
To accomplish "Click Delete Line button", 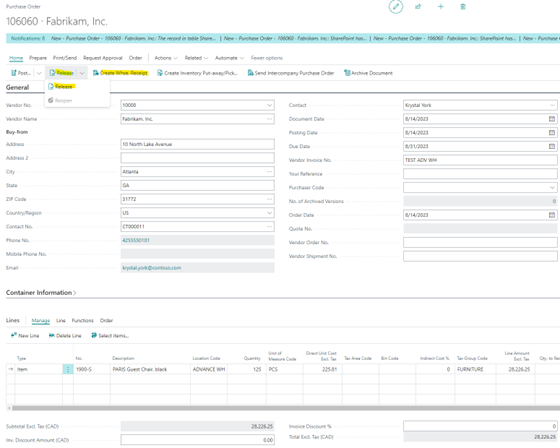I will [65, 335].
